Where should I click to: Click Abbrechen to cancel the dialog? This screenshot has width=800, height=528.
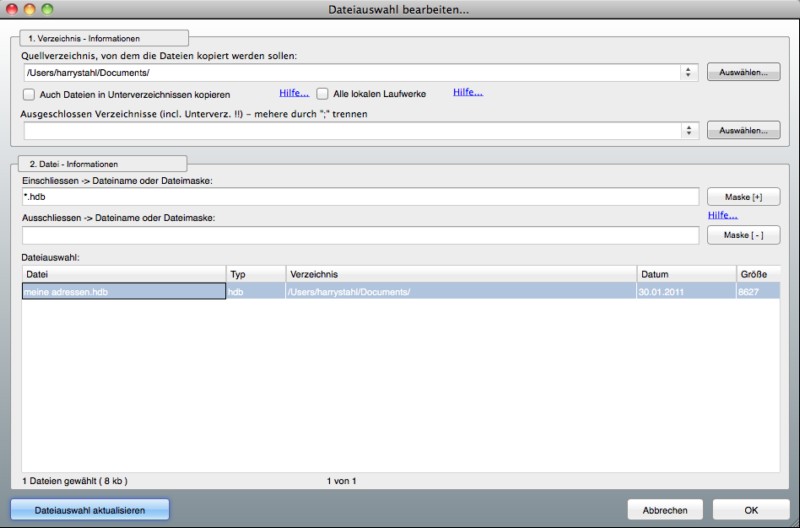click(x=664, y=510)
